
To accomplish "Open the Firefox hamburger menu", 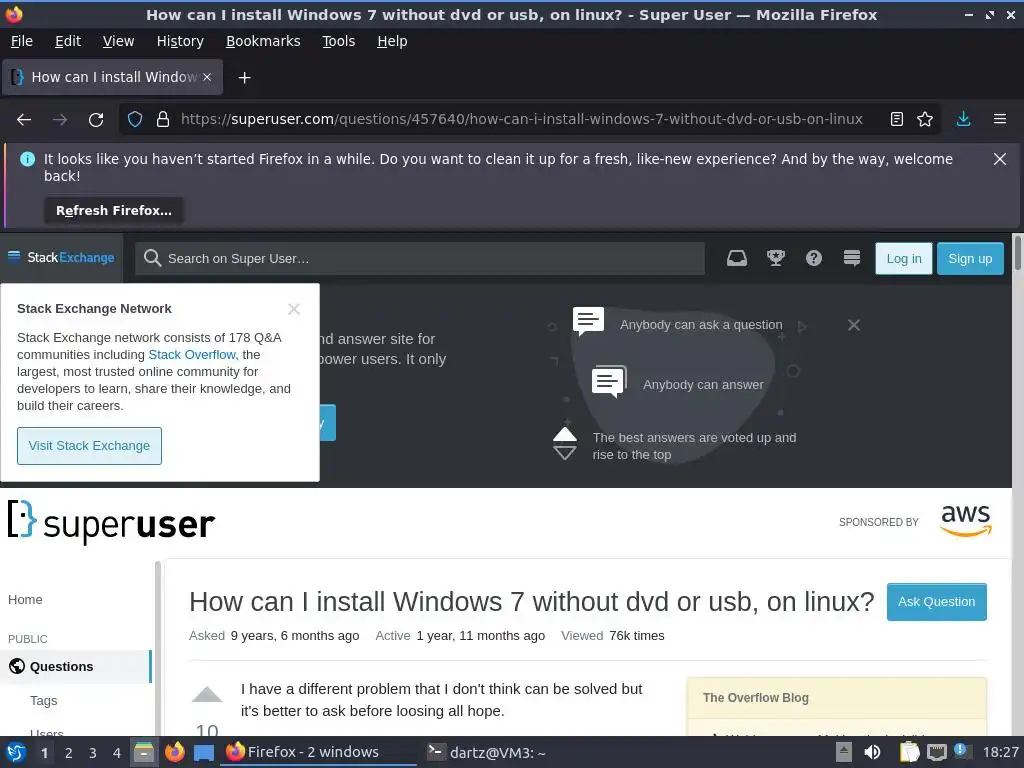I will tap(1000, 120).
